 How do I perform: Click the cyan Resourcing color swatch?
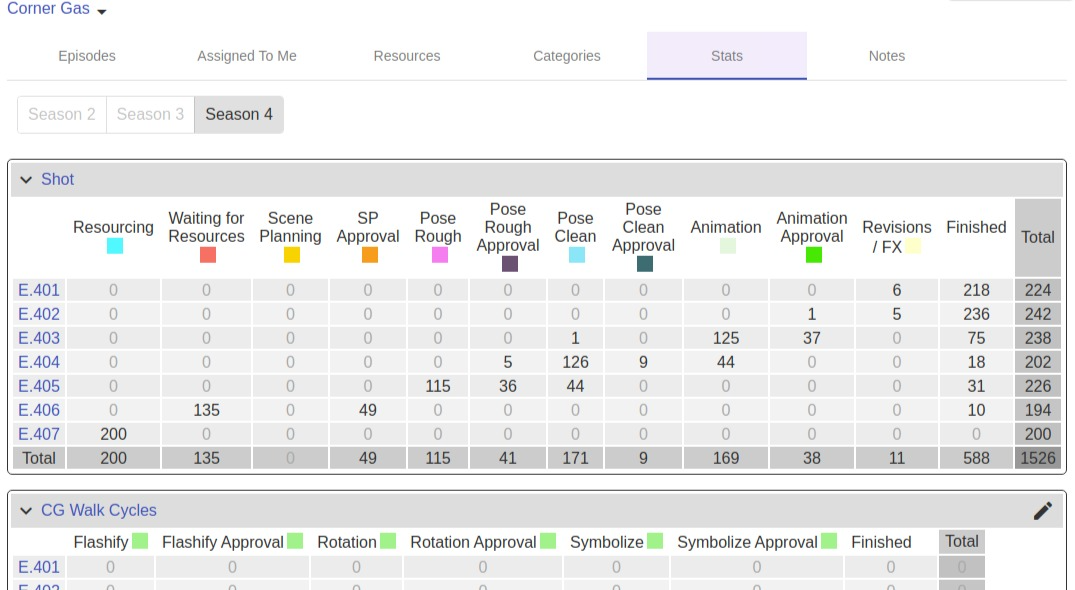coord(114,246)
